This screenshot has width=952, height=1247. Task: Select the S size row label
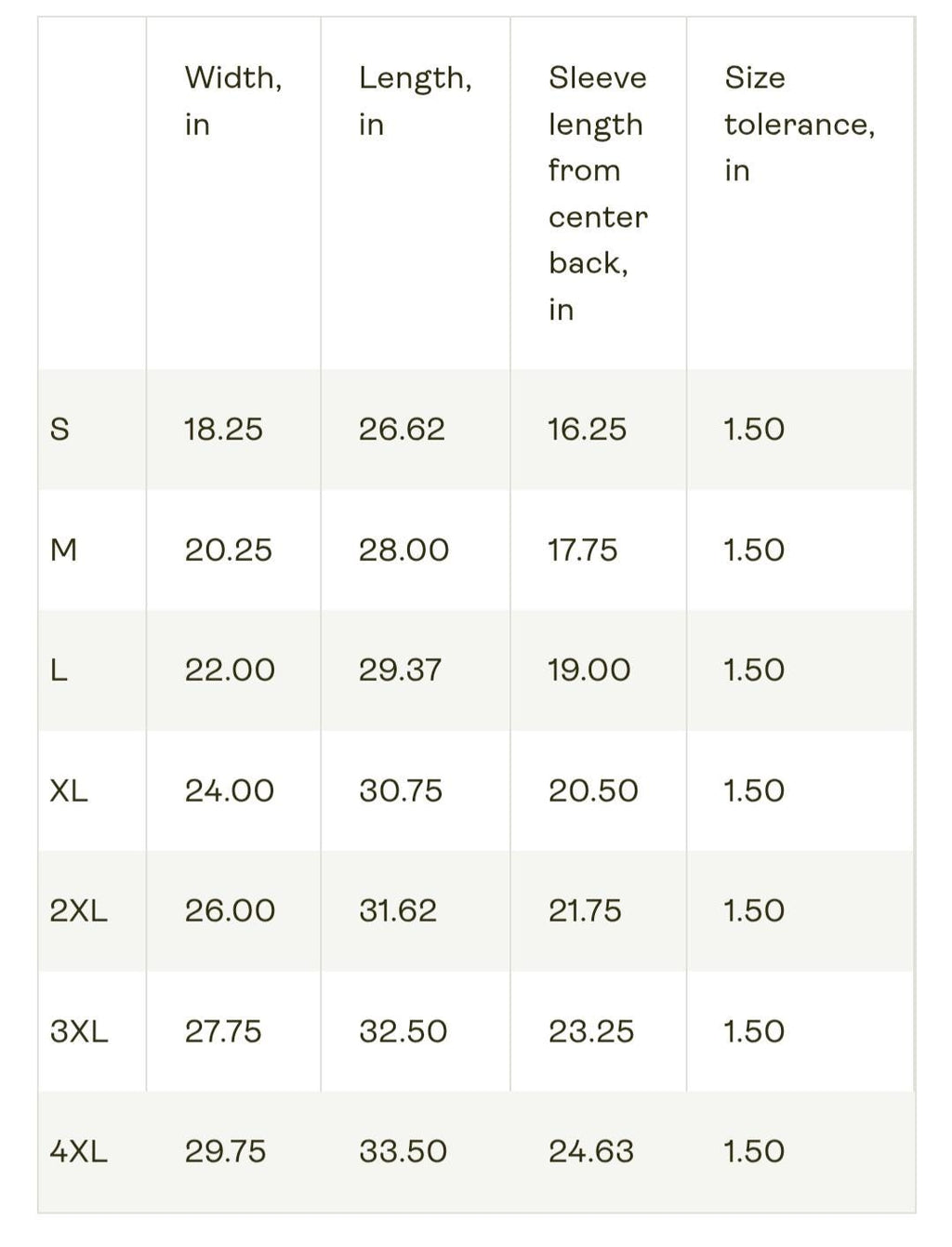[59, 430]
